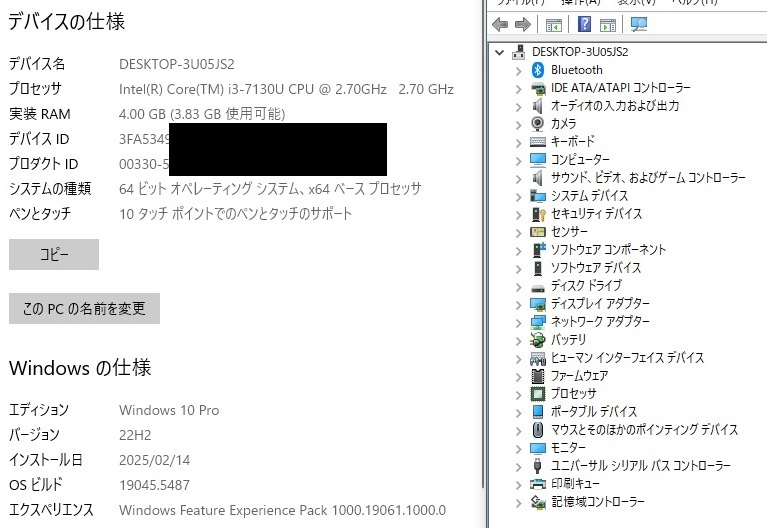Image resolution: width=767 pixels, height=528 pixels.
Task: Select the DESKTOP-3U05JS2 label in Device Manager tree
Action: point(580,52)
